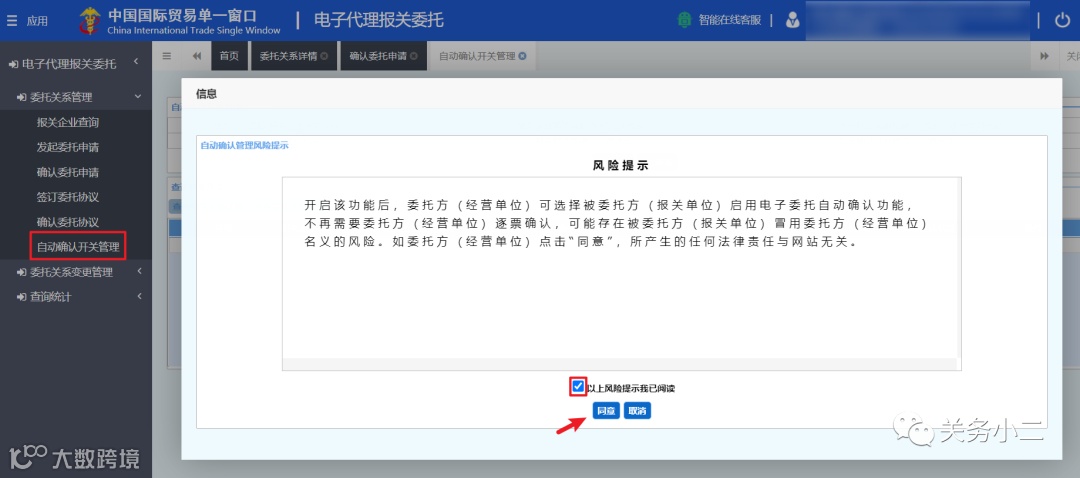The height and width of the screenshot is (478, 1080).
Task: Close the 自动确认开关管理 tab
Action: coord(522,56)
